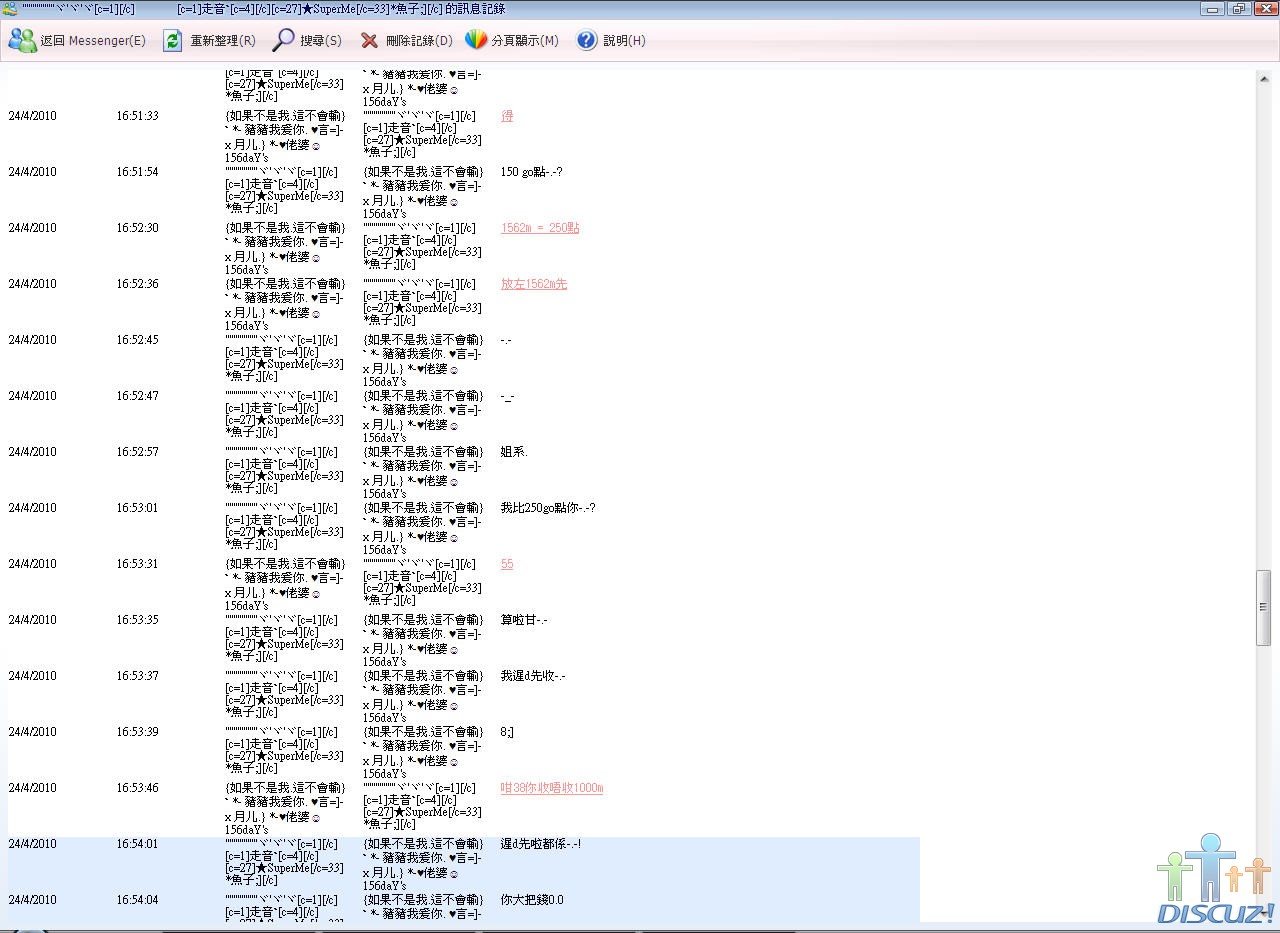1280x933 pixels.
Task: Open 說明(H) help
Action: point(611,41)
